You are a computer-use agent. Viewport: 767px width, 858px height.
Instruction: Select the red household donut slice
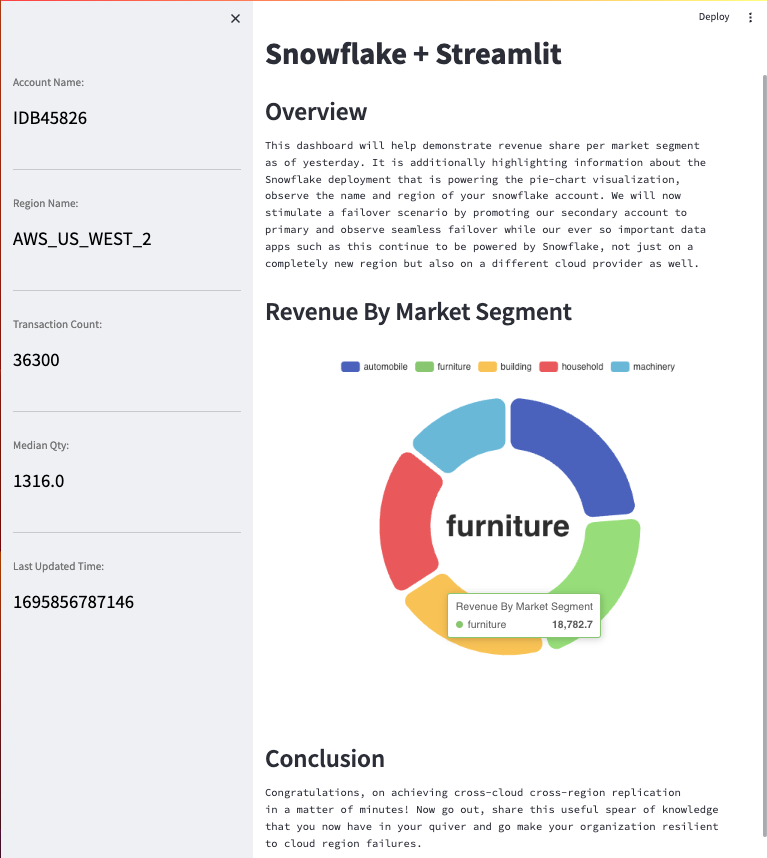pyautogui.click(x=403, y=520)
